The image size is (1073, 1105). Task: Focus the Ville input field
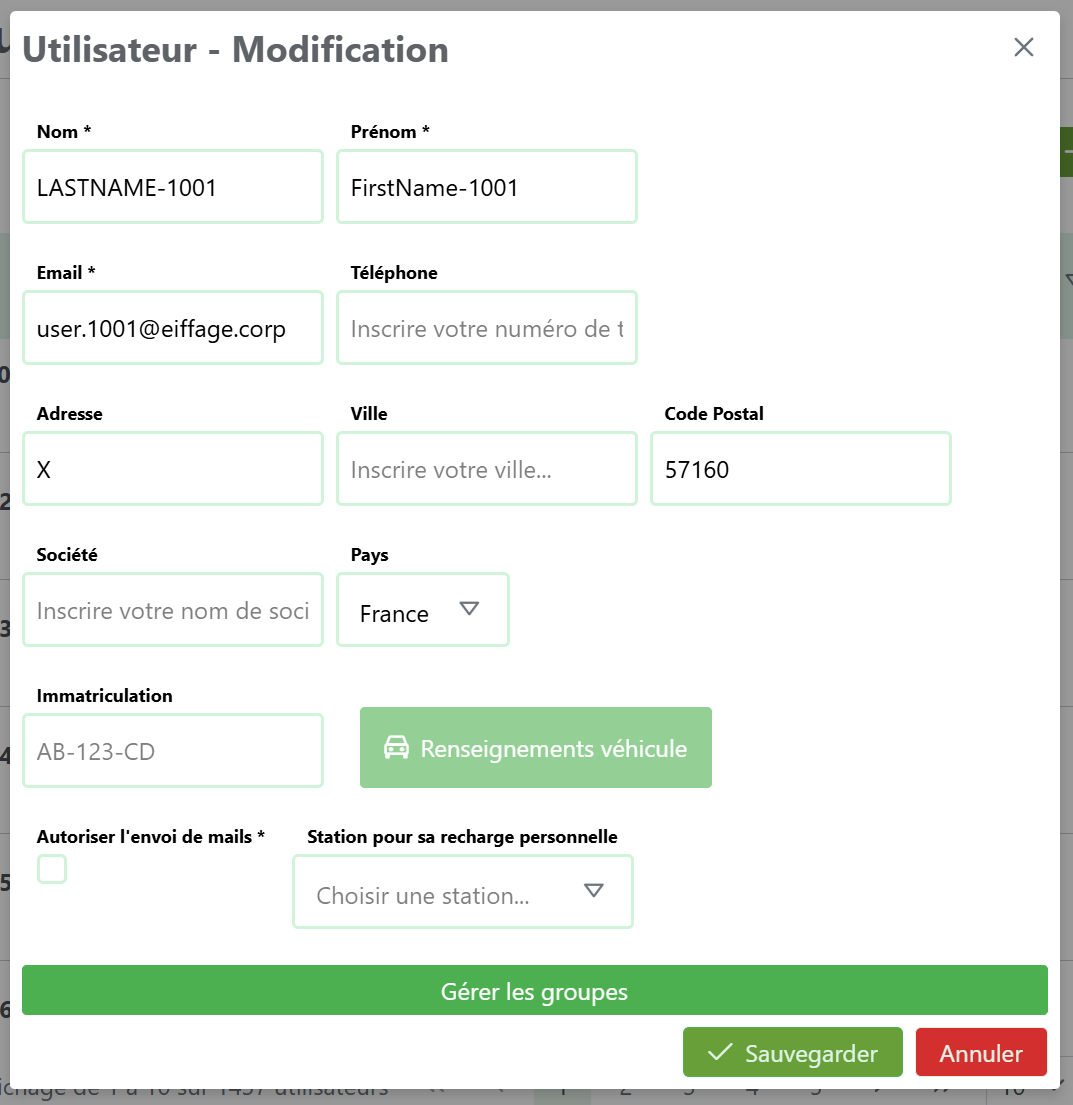click(x=487, y=469)
